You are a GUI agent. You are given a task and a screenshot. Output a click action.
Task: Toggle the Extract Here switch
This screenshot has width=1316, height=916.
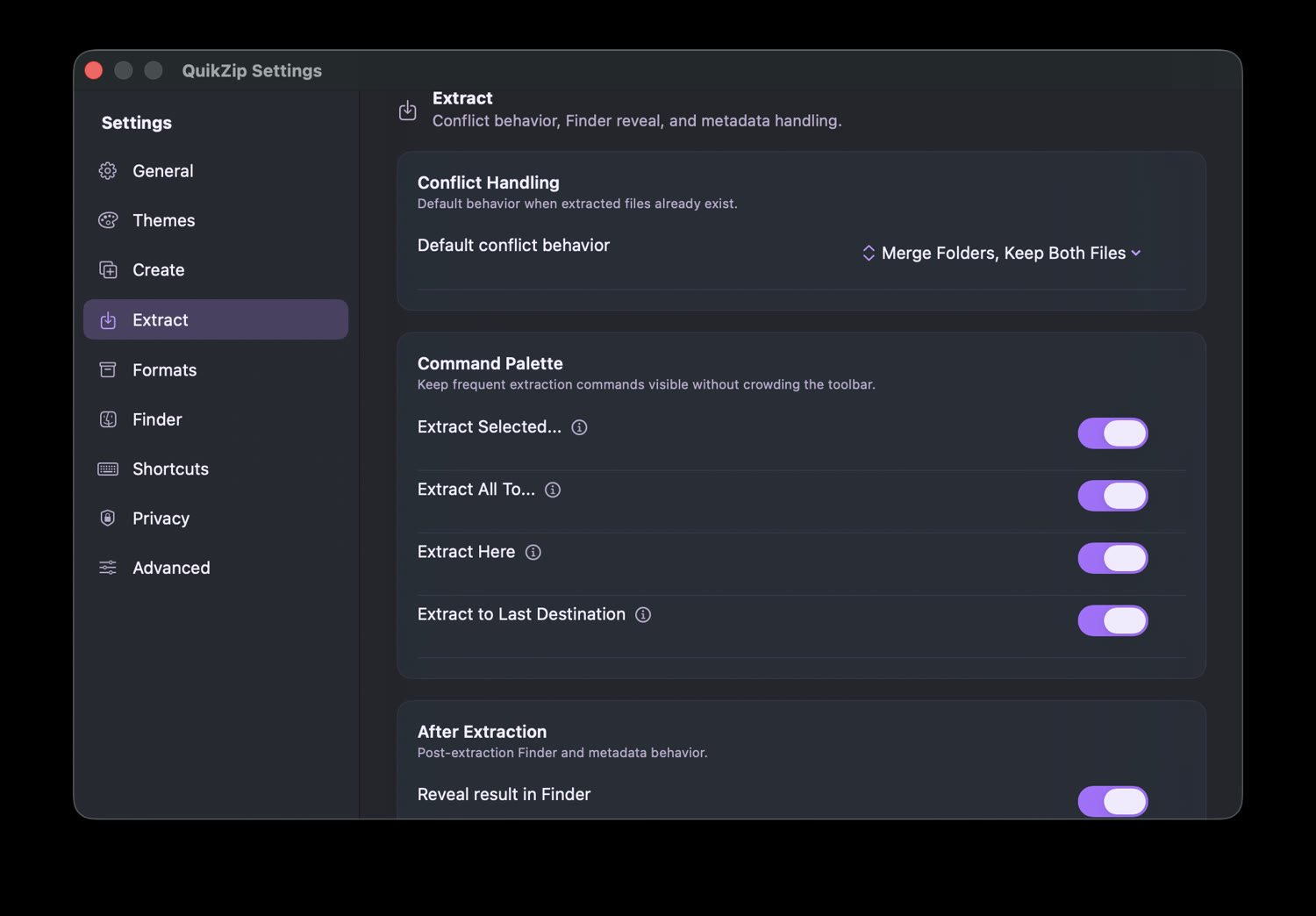point(1112,558)
